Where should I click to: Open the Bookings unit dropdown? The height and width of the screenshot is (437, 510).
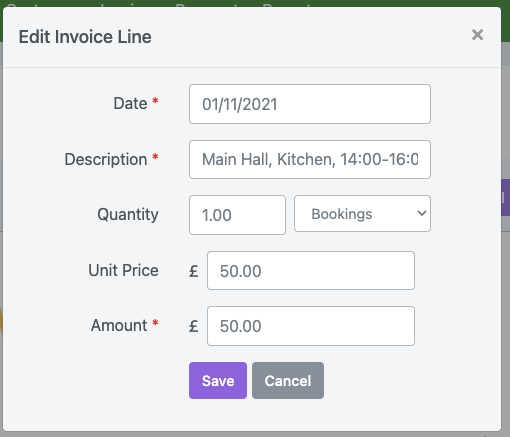[x=362, y=214]
